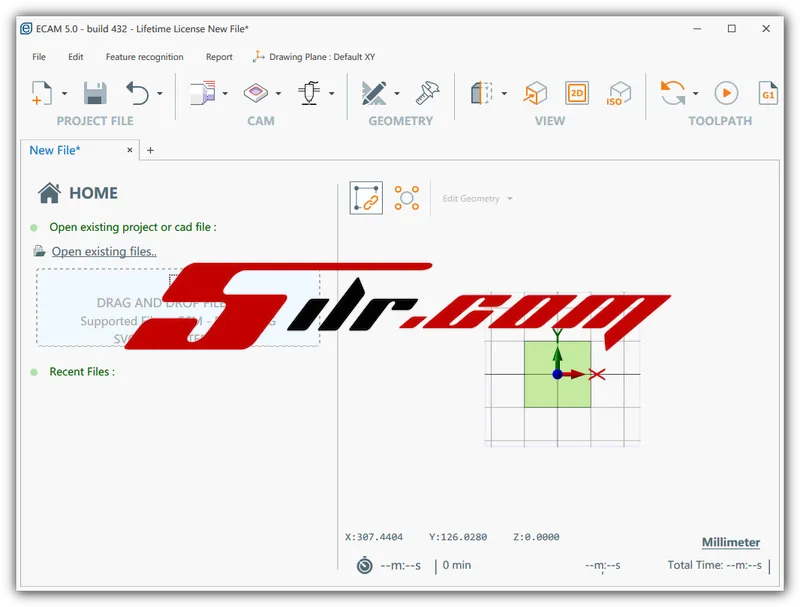Expand the geometry pencil dropdown arrow
Viewport: 800px width, 607px height.
tap(397, 93)
